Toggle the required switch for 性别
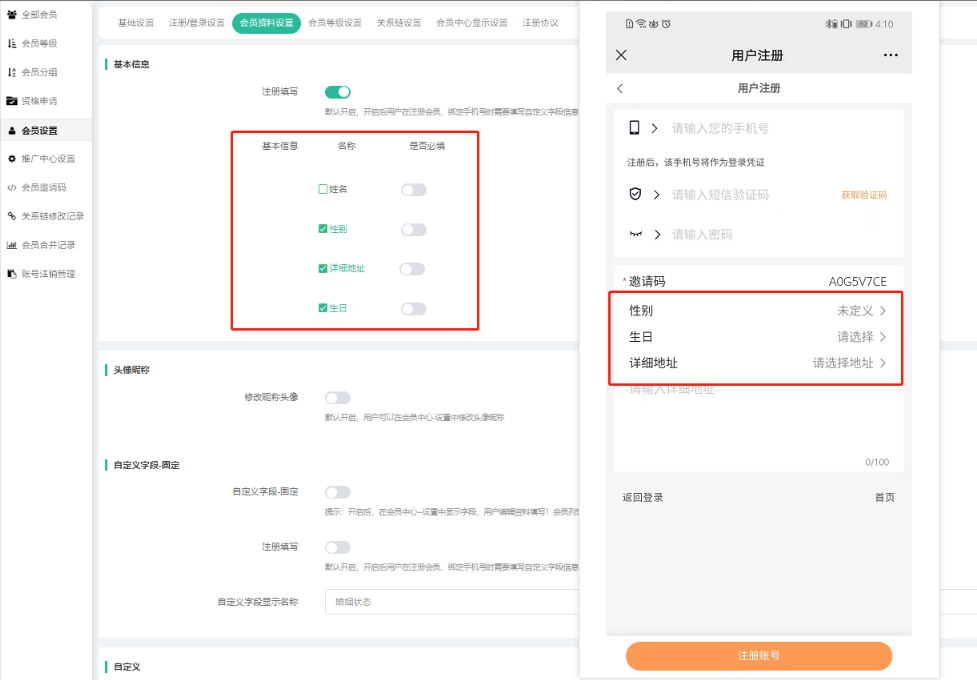 pos(413,229)
